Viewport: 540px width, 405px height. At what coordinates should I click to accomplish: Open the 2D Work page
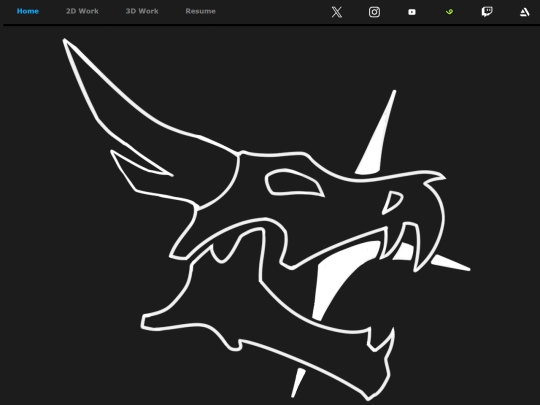[x=82, y=11]
